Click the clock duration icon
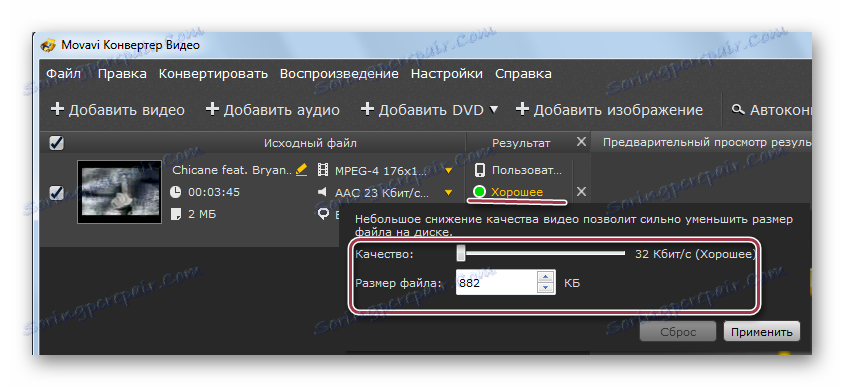This screenshot has height=387, width=844. (176, 192)
